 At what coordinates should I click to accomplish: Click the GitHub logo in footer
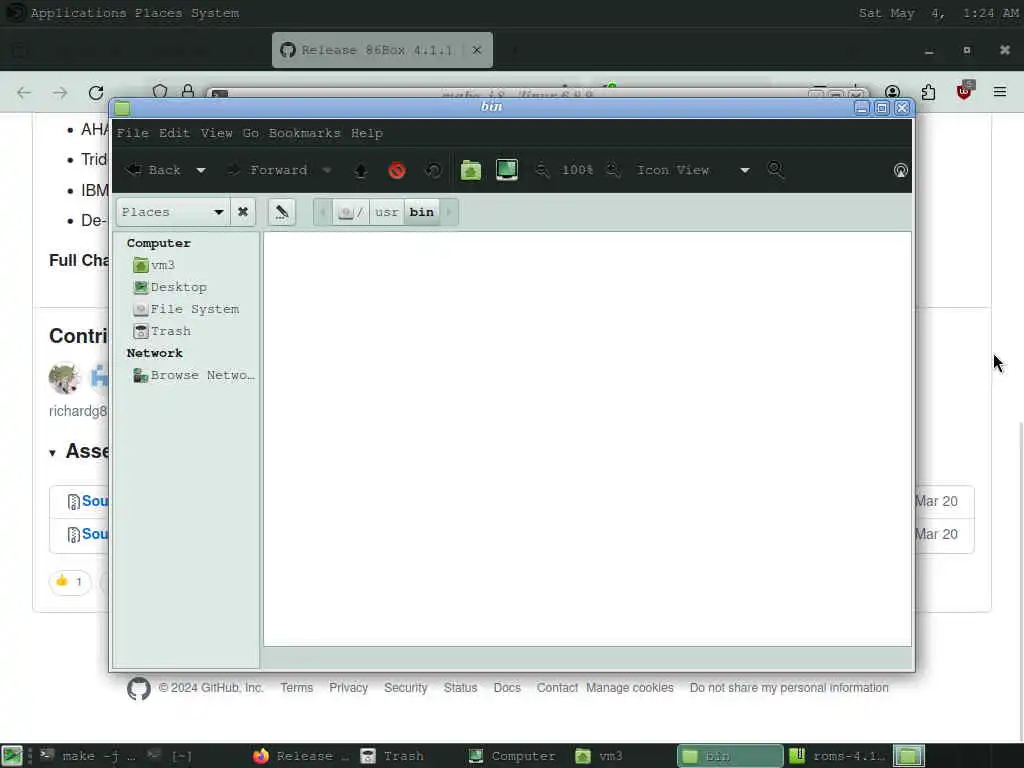pos(138,688)
